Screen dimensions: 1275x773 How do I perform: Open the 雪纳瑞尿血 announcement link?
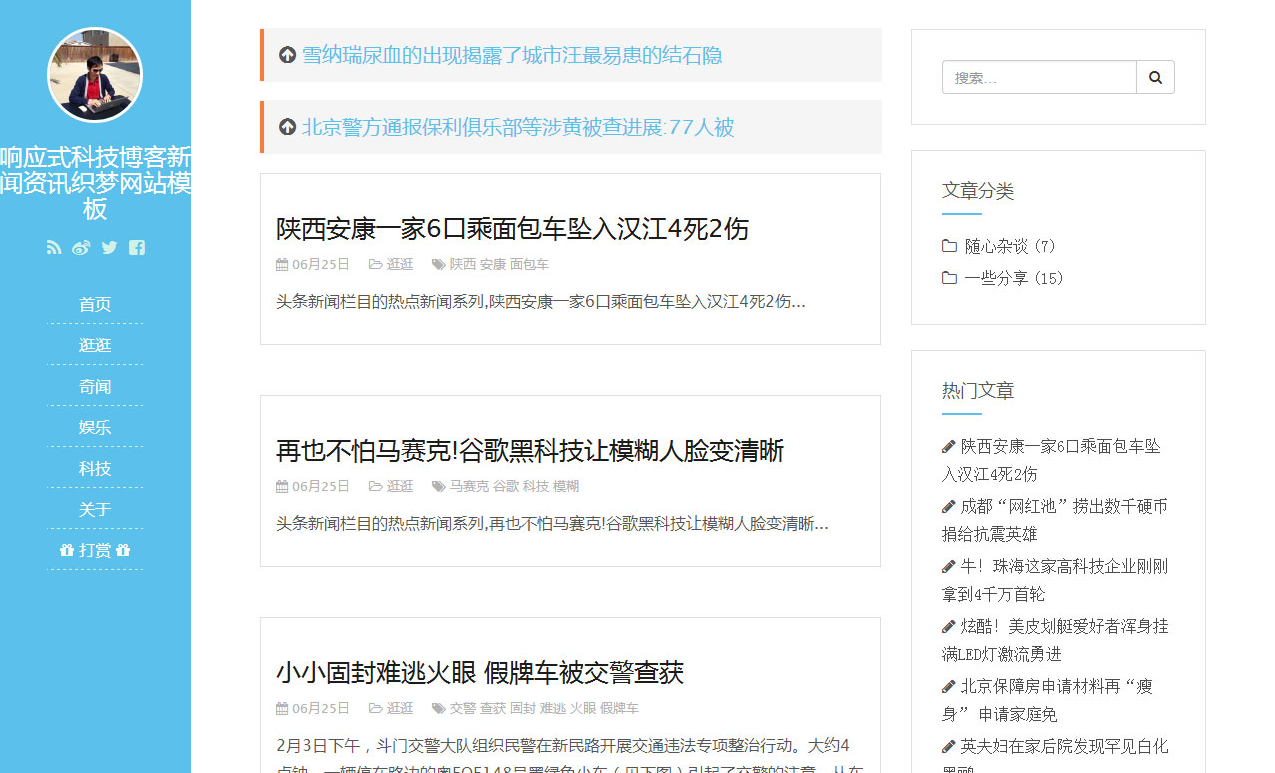(x=513, y=55)
